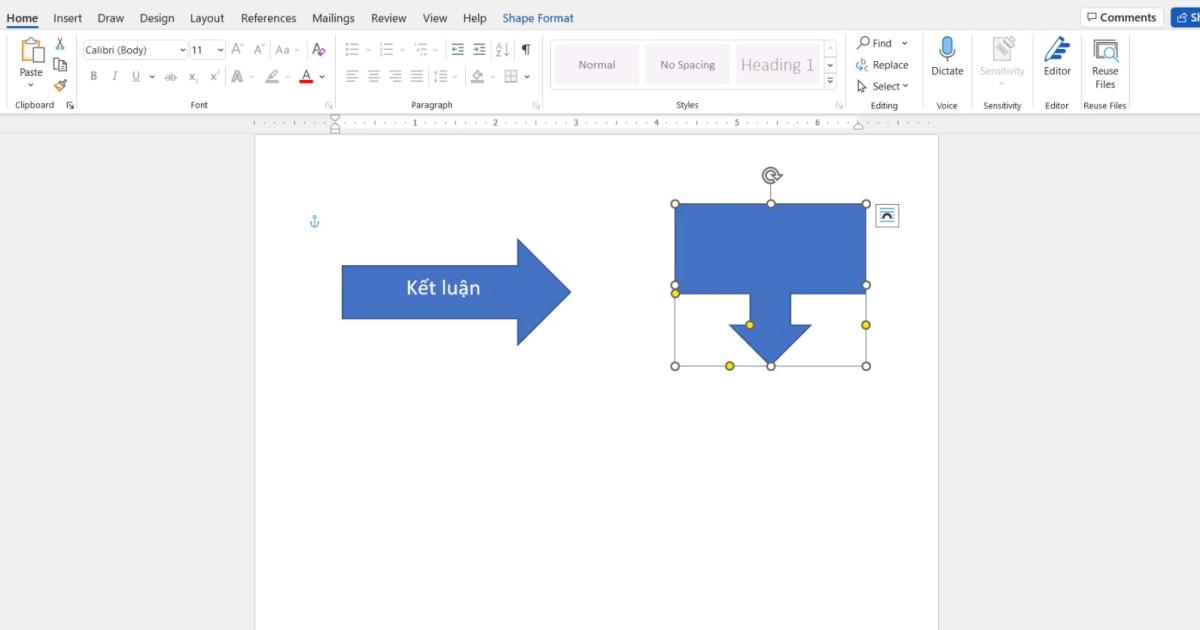The image size is (1200, 630).
Task: Expand the Calibri (Body) font name dropdown
Action: pyautogui.click(x=182, y=50)
